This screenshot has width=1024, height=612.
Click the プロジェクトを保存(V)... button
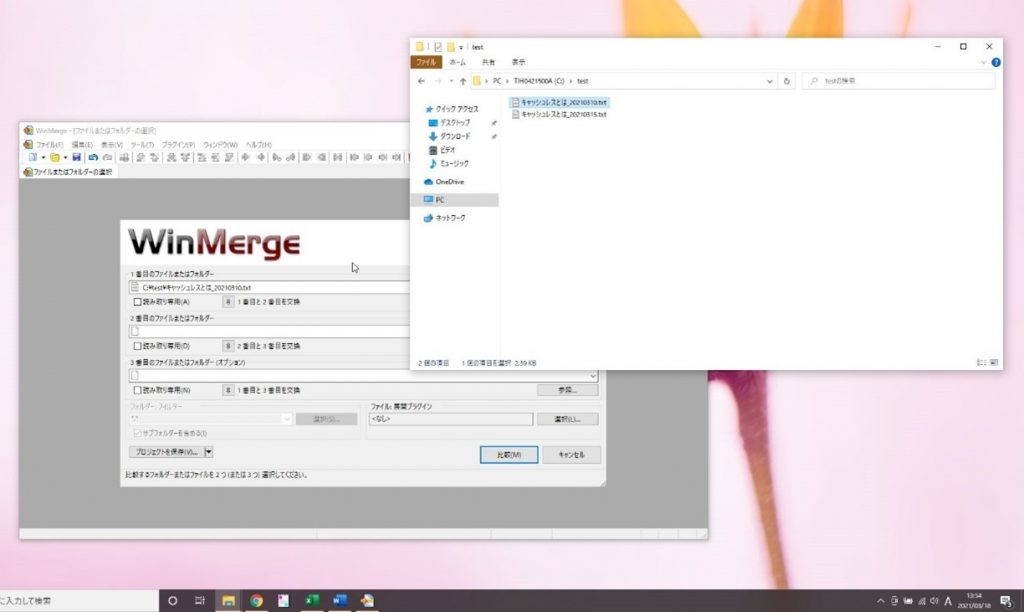pos(166,452)
